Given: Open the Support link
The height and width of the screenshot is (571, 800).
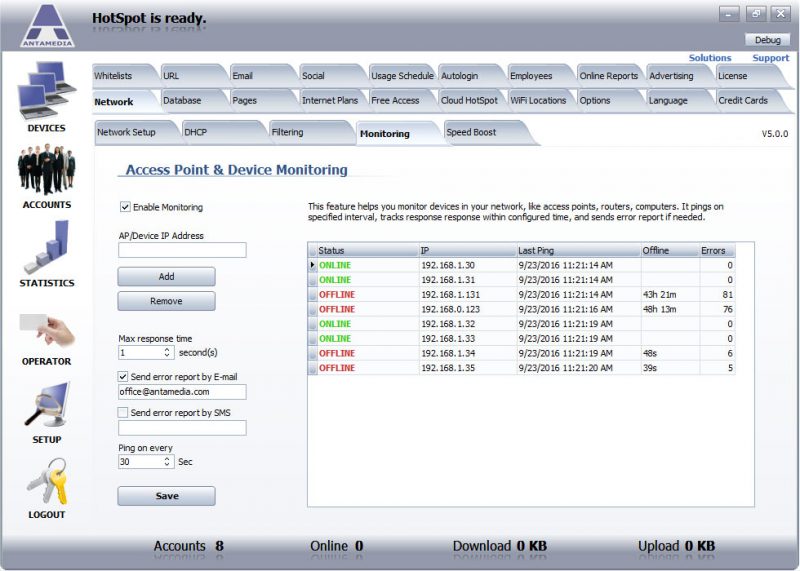Looking at the screenshot, I should pos(770,58).
